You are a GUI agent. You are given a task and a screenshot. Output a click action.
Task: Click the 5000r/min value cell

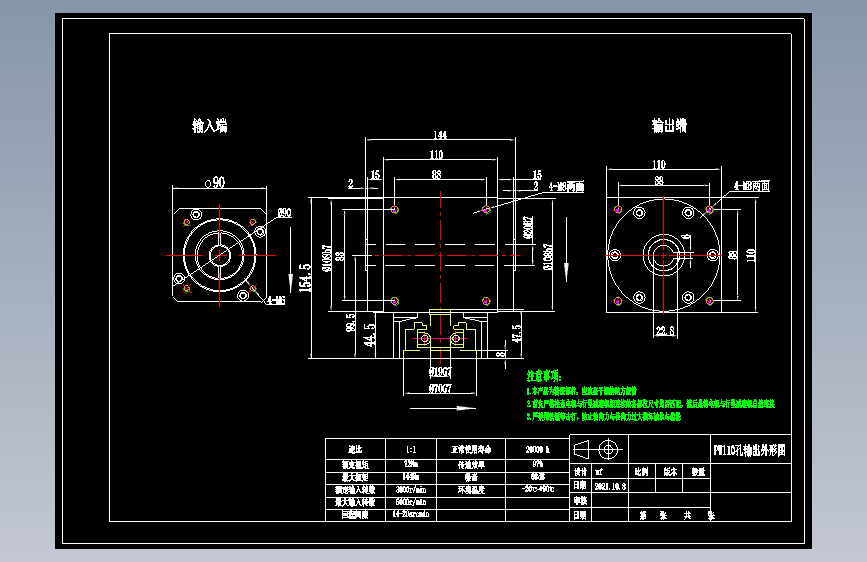411,503
